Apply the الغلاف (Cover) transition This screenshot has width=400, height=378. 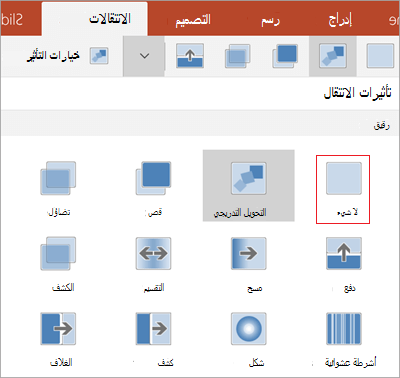coord(58,340)
